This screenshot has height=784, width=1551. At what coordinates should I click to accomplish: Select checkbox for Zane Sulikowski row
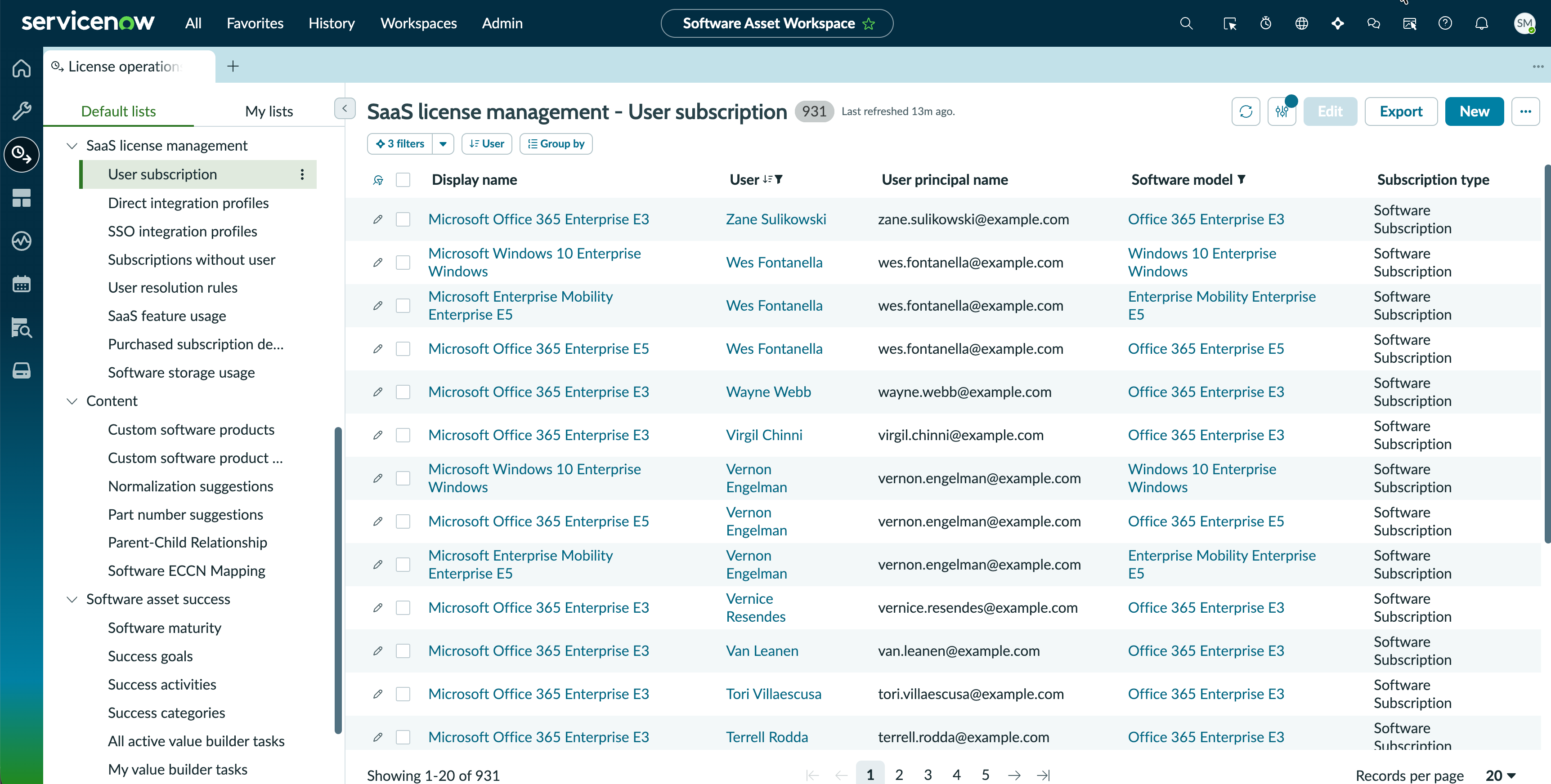tap(403, 219)
